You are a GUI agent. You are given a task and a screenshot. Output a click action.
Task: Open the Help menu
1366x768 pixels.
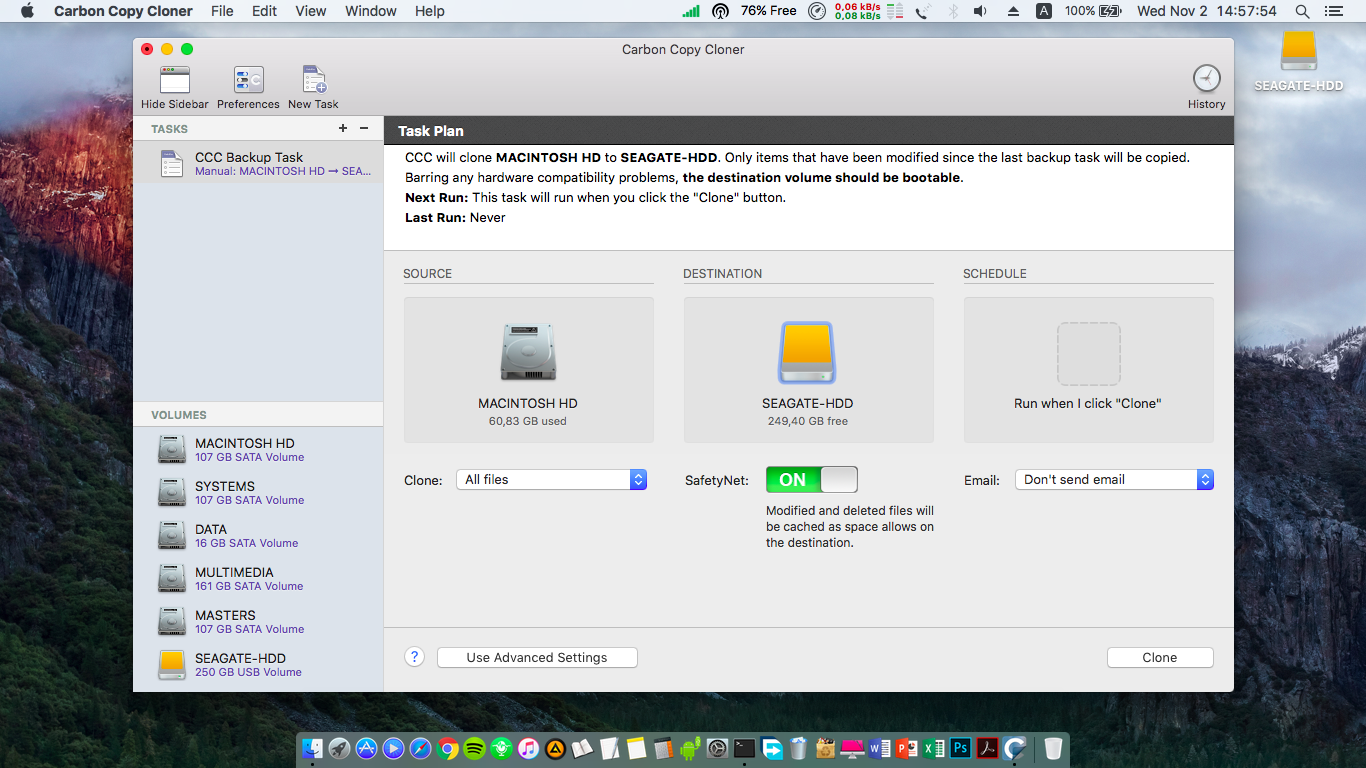430,11
